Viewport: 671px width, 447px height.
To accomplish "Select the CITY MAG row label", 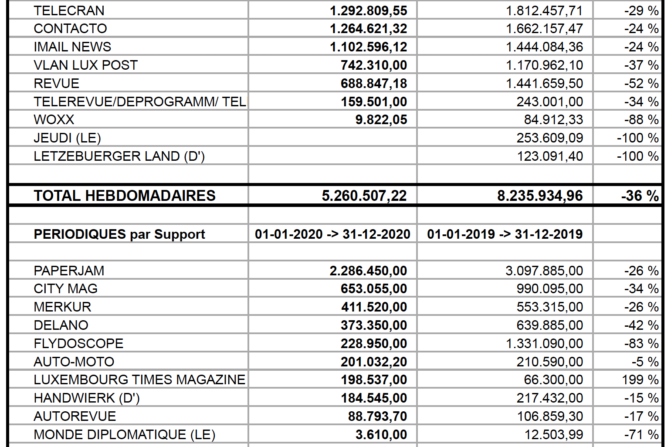I will tap(65, 289).
